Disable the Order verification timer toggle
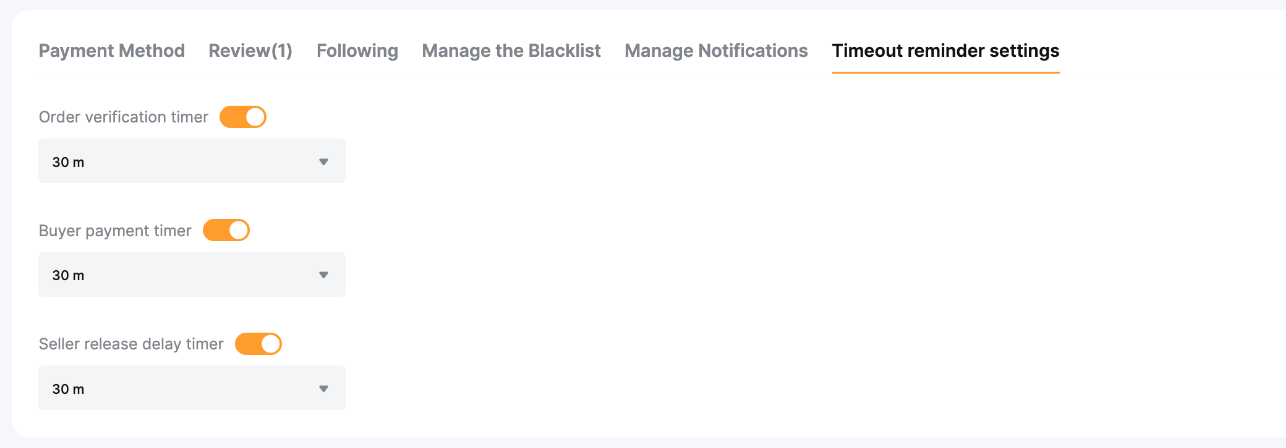This screenshot has width=1286, height=448. [243, 117]
